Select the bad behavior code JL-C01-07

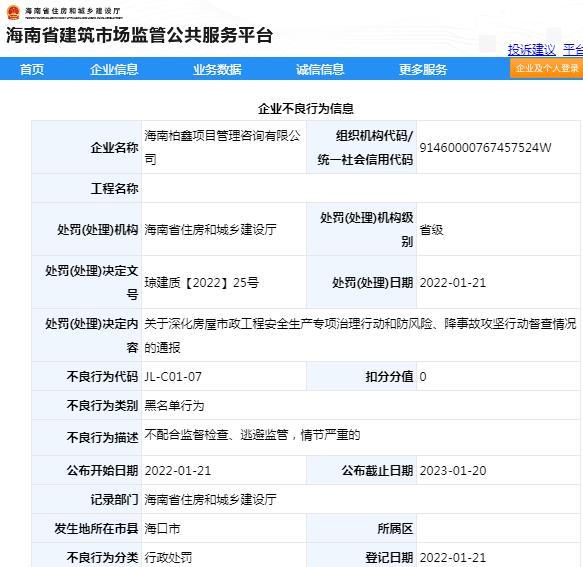click(173, 377)
